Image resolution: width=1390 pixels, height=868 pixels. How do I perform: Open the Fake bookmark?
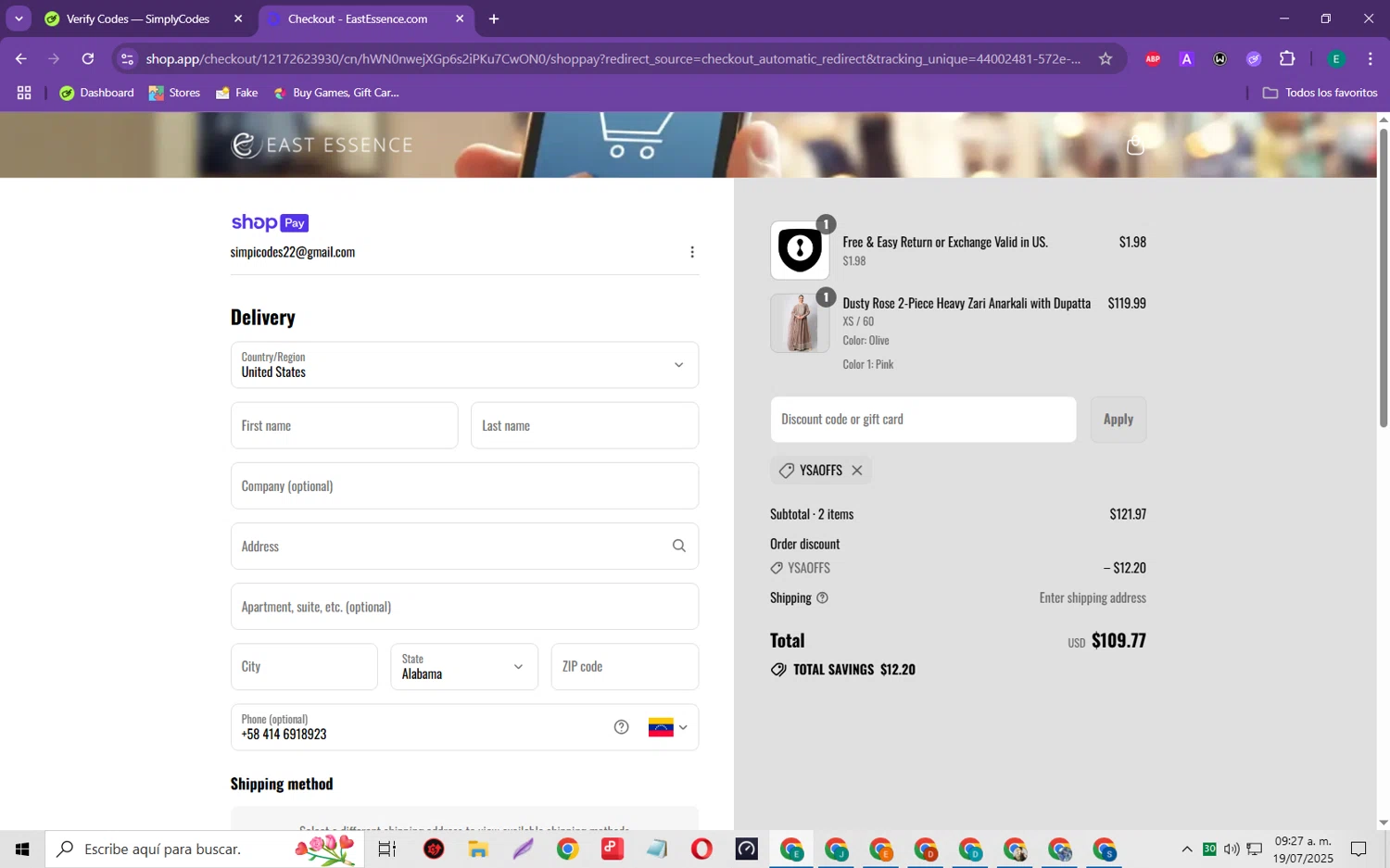236,93
